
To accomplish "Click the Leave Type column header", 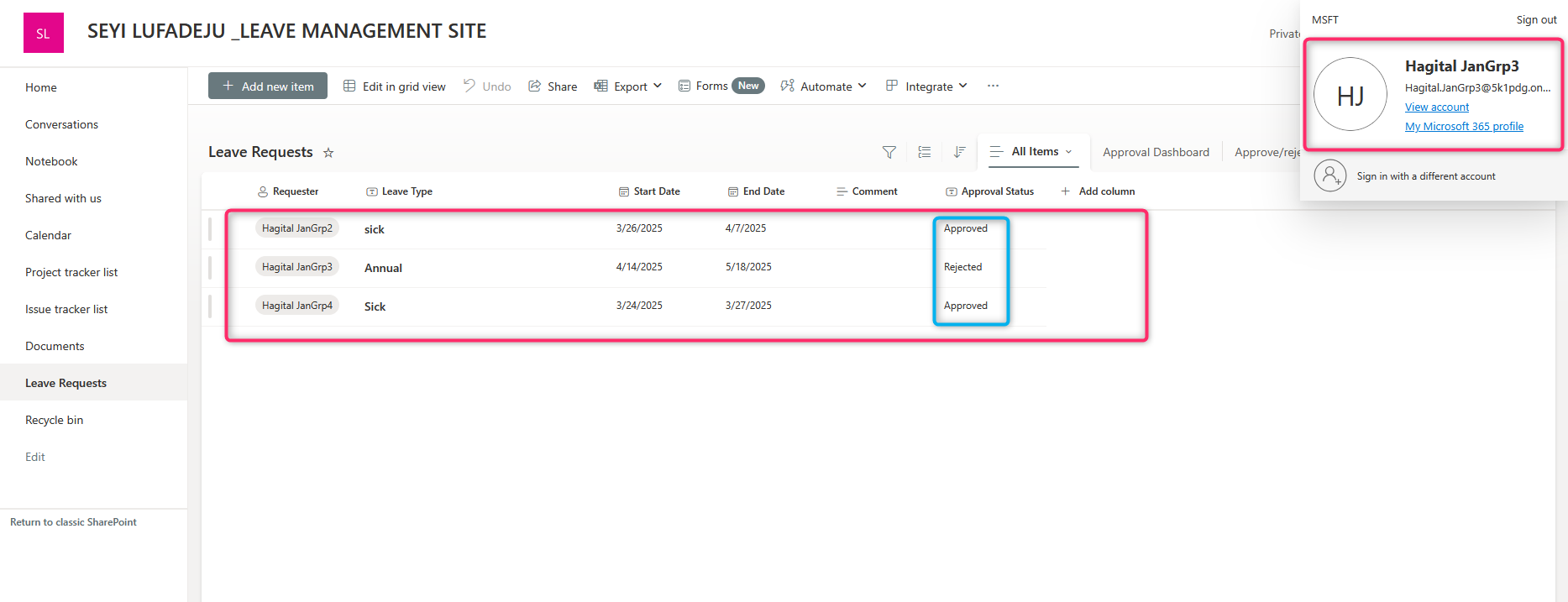I will [399, 191].
